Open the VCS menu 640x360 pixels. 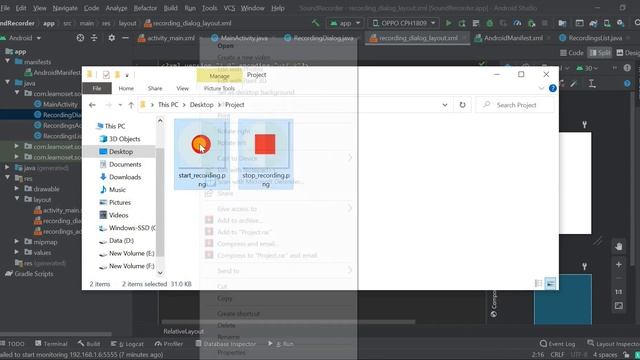coord(229,8)
